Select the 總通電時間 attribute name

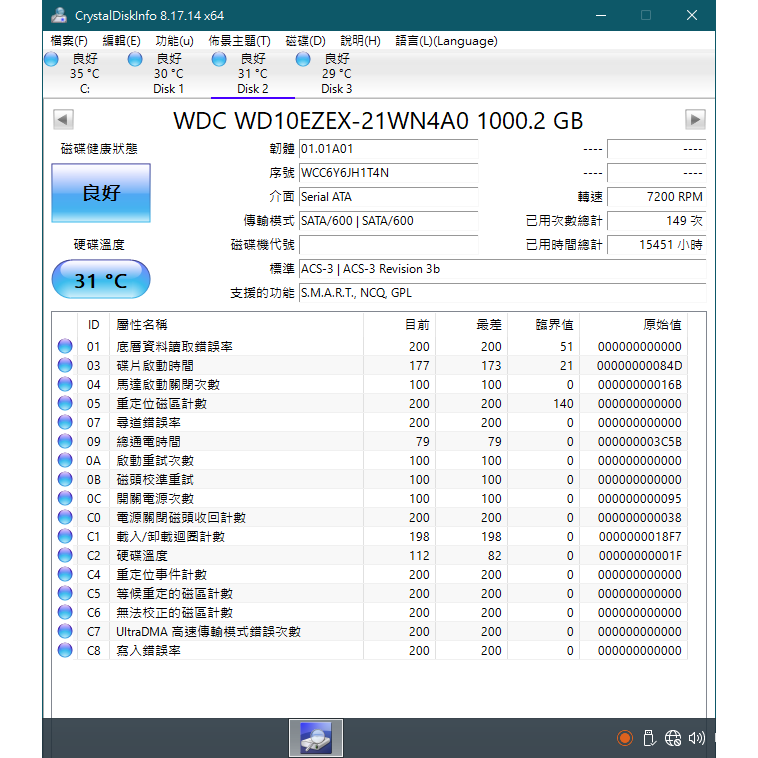click(x=148, y=442)
